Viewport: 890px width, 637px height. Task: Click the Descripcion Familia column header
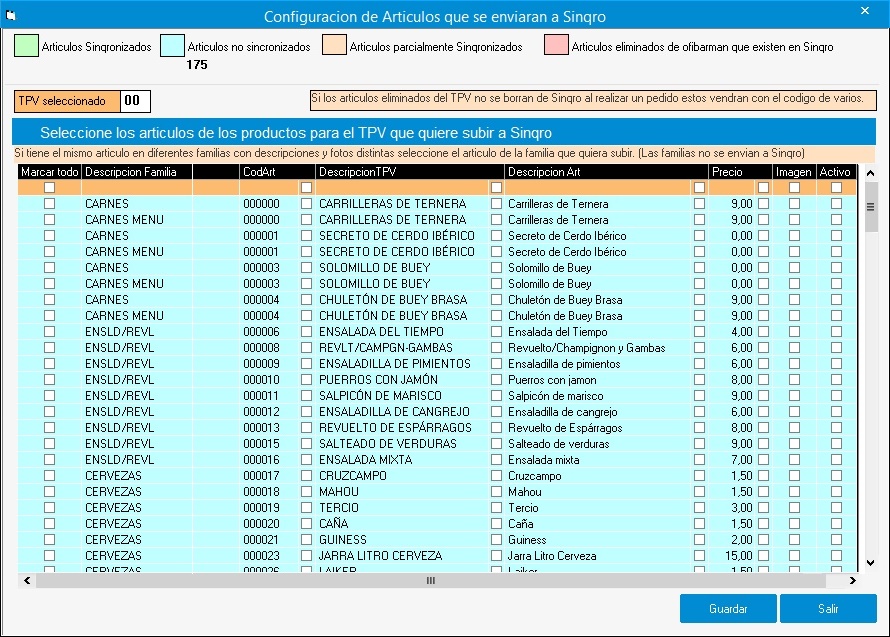[137, 172]
